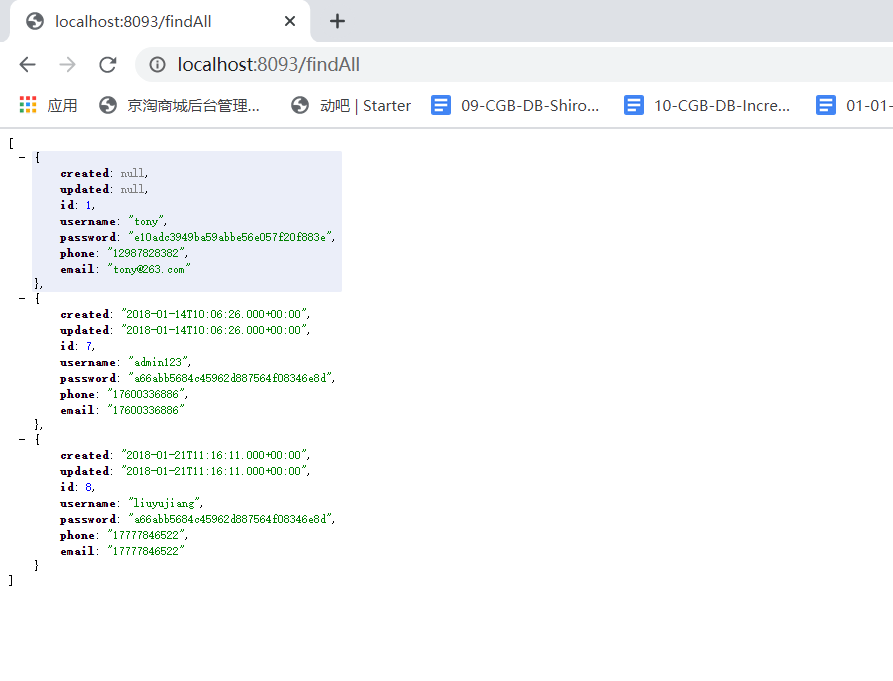Select password value "e10adc3949ba59abbe56e057f20f883e"

[x=230, y=237]
